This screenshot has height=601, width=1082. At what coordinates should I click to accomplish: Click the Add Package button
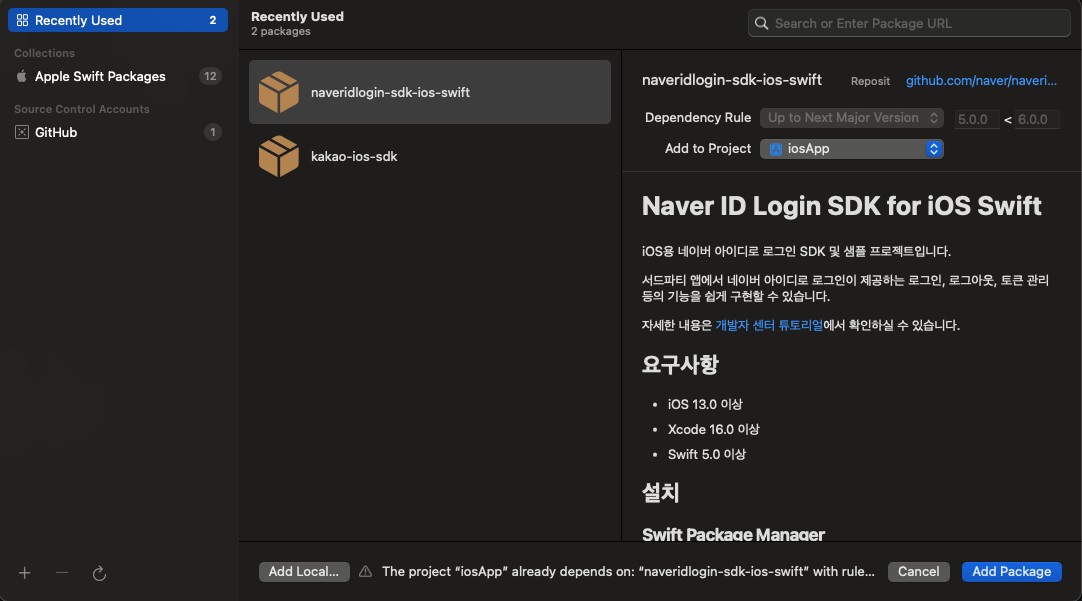point(1012,572)
